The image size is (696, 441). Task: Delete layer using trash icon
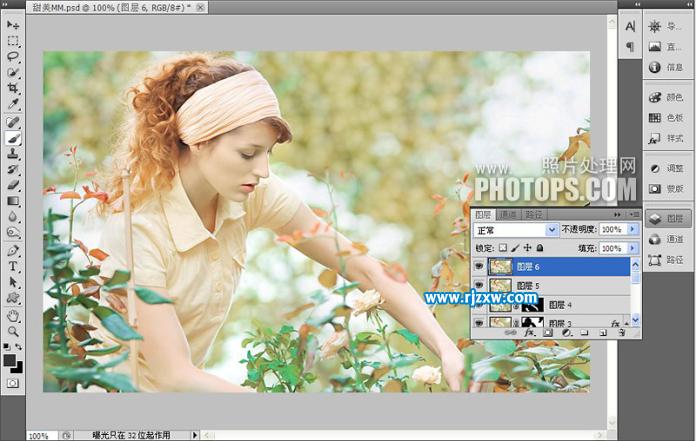[621, 333]
